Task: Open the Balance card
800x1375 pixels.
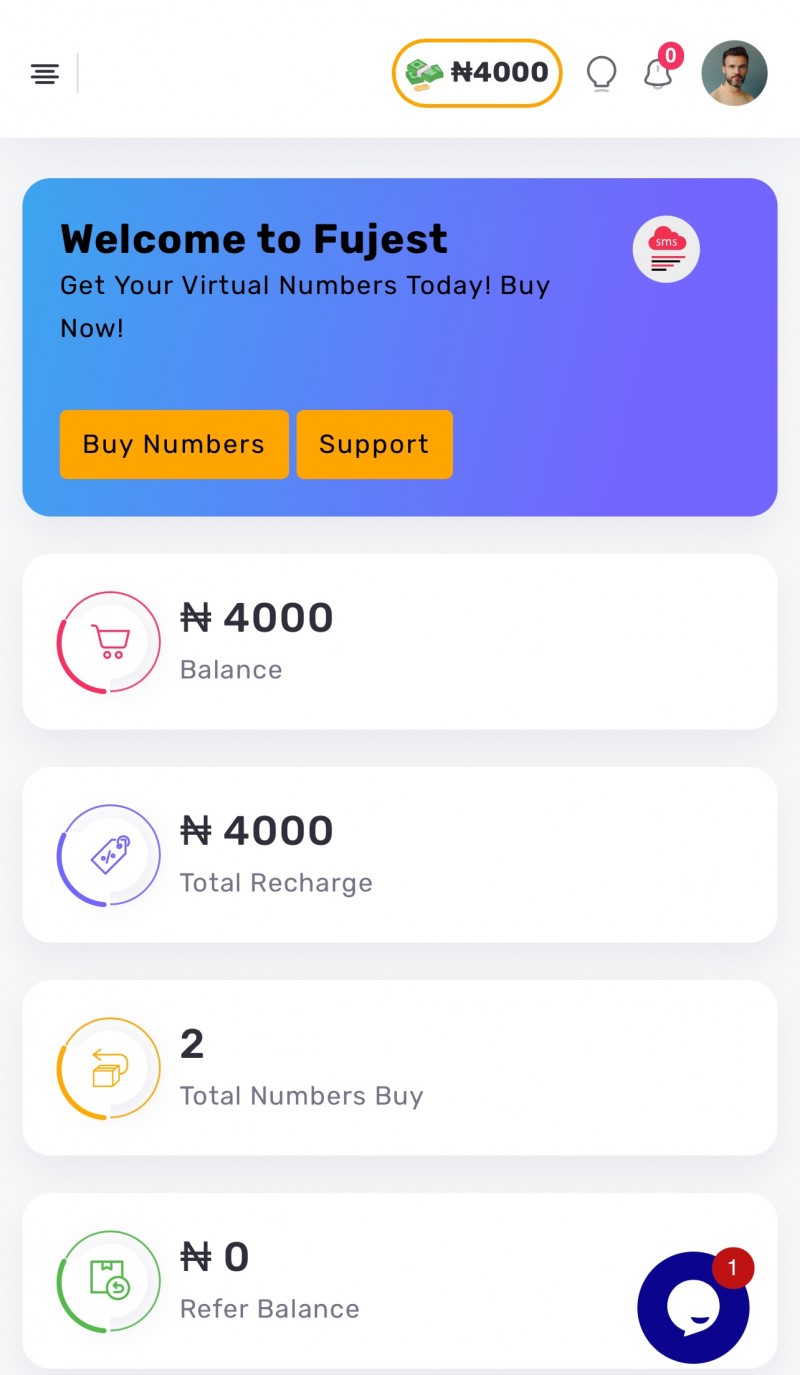Action: 450,642
